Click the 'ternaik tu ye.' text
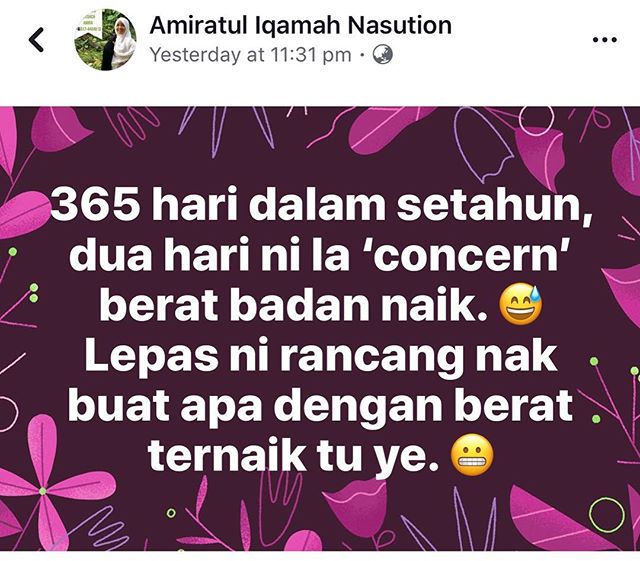The height and width of the screenshot is (561, 640). pyautogui.click(x=294, y=456)
